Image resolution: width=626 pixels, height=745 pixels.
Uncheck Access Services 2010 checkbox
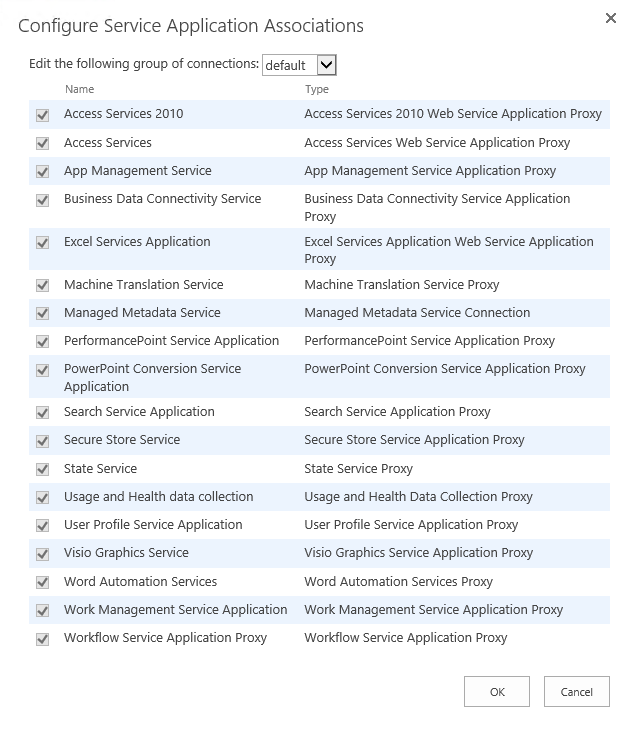click(43, 115)
